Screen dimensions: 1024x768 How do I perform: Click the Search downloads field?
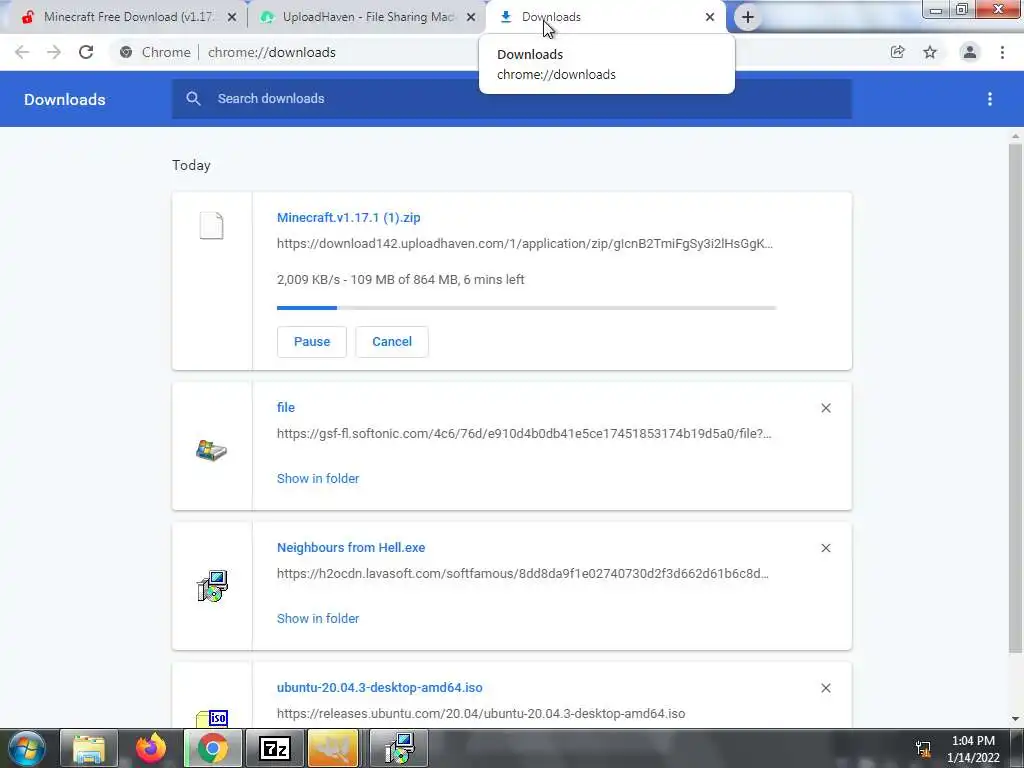pos(511,99)
